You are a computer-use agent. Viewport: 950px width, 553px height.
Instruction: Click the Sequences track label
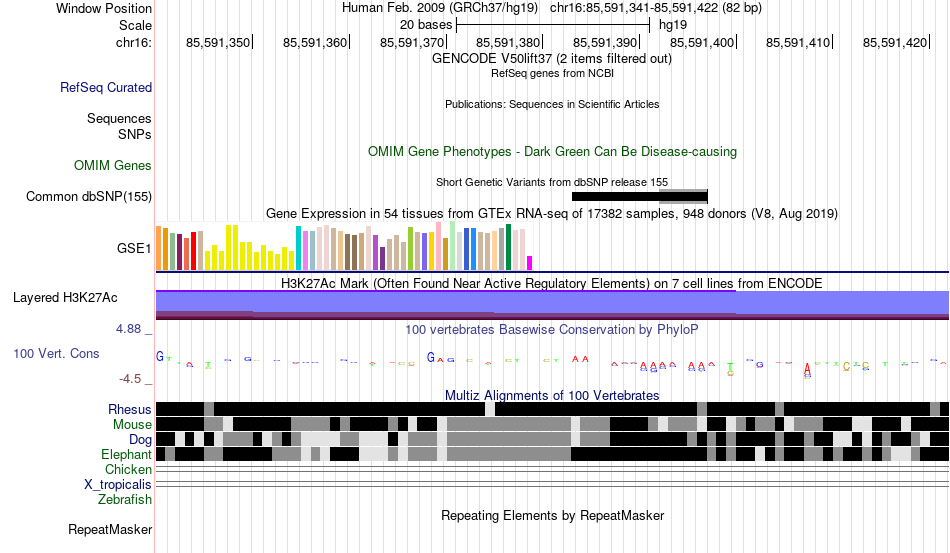coord(119,118)
